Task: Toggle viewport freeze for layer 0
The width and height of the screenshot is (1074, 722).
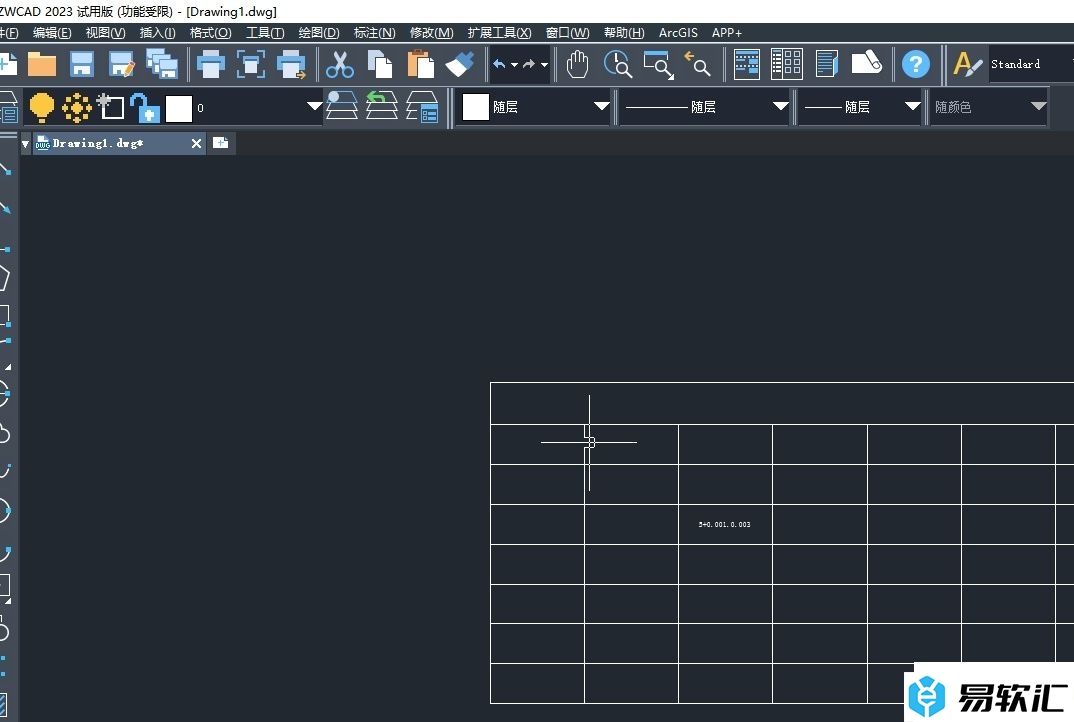Action: (x=110, y=107)
